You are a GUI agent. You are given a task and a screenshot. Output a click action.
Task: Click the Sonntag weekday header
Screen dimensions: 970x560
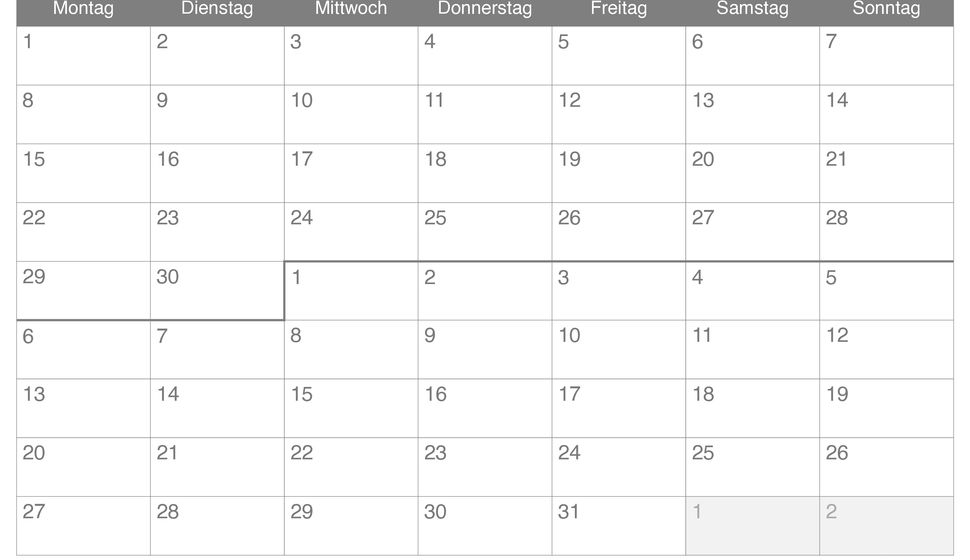tap(886, 9)
